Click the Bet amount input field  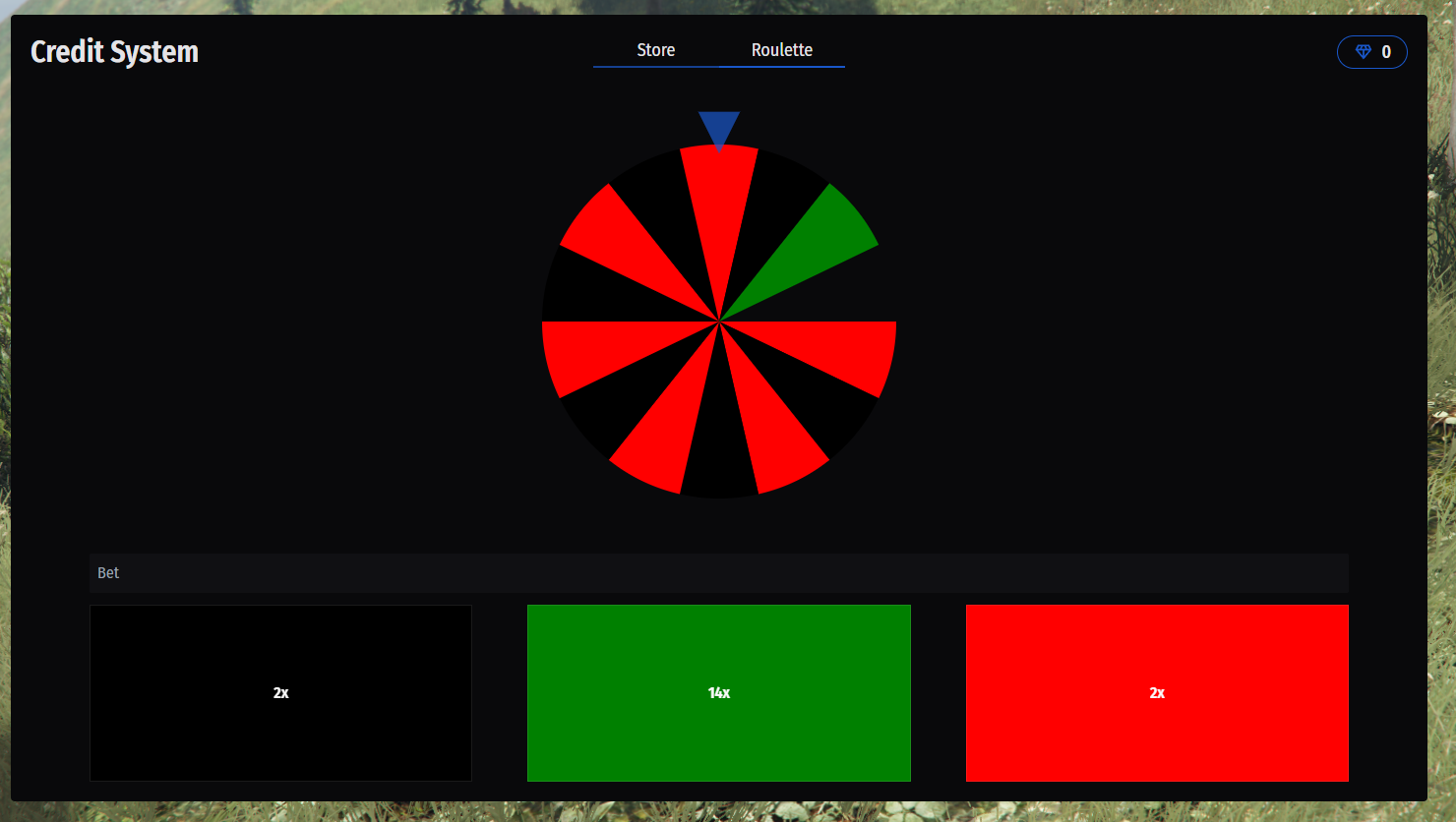(718, 573)
